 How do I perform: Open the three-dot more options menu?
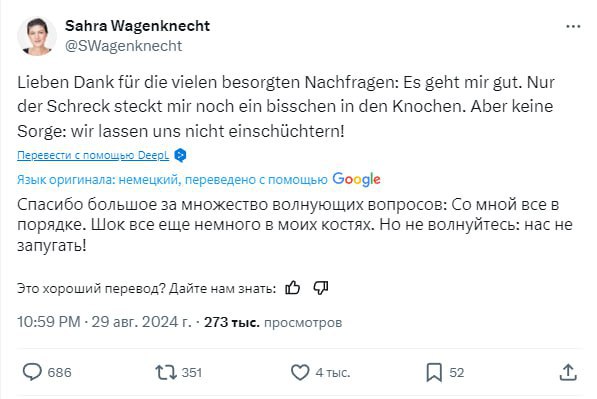coord(573,27)
